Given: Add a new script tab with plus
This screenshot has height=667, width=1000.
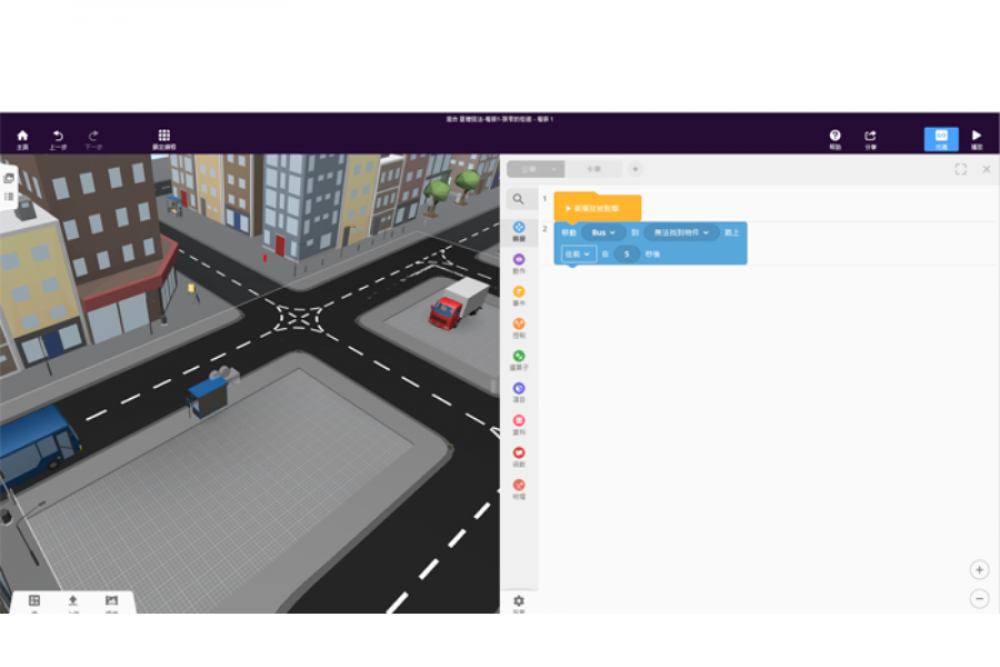Looking at the screenshot, I should click(x=635, y=169).
